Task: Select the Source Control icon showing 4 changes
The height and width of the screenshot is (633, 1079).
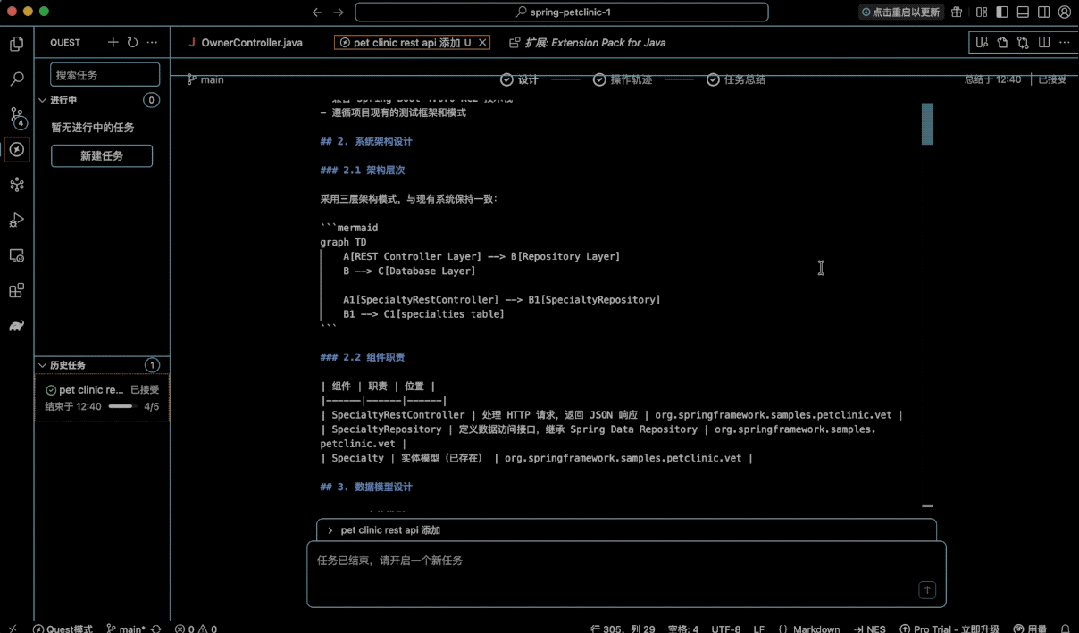Action: 16,115
